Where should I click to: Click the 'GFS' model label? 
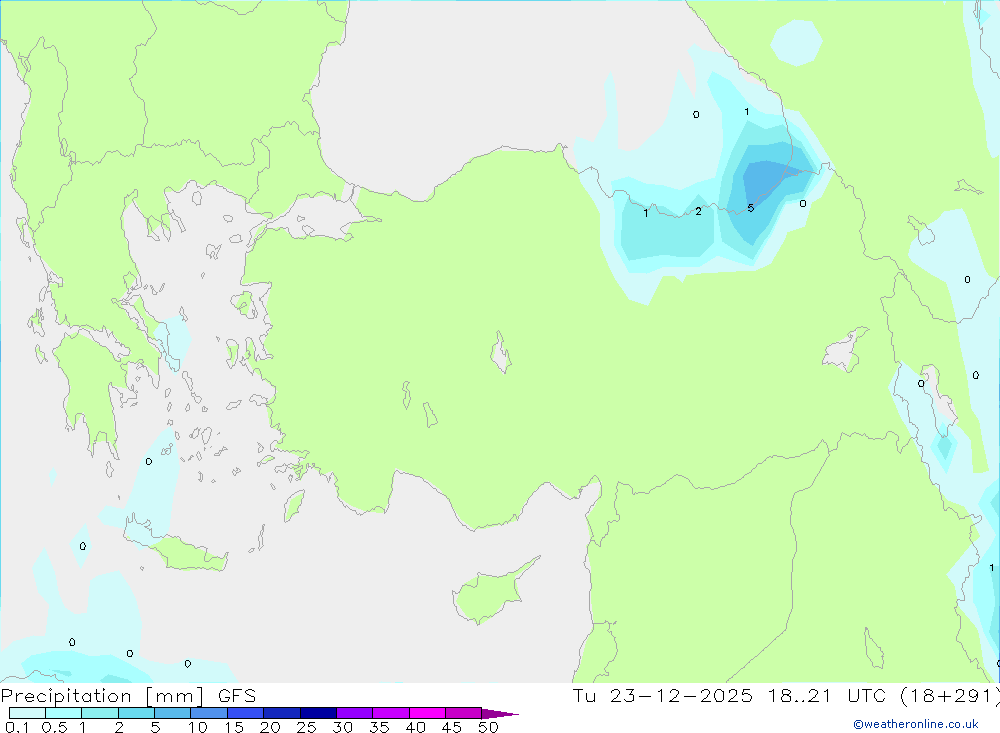(237, 696)
